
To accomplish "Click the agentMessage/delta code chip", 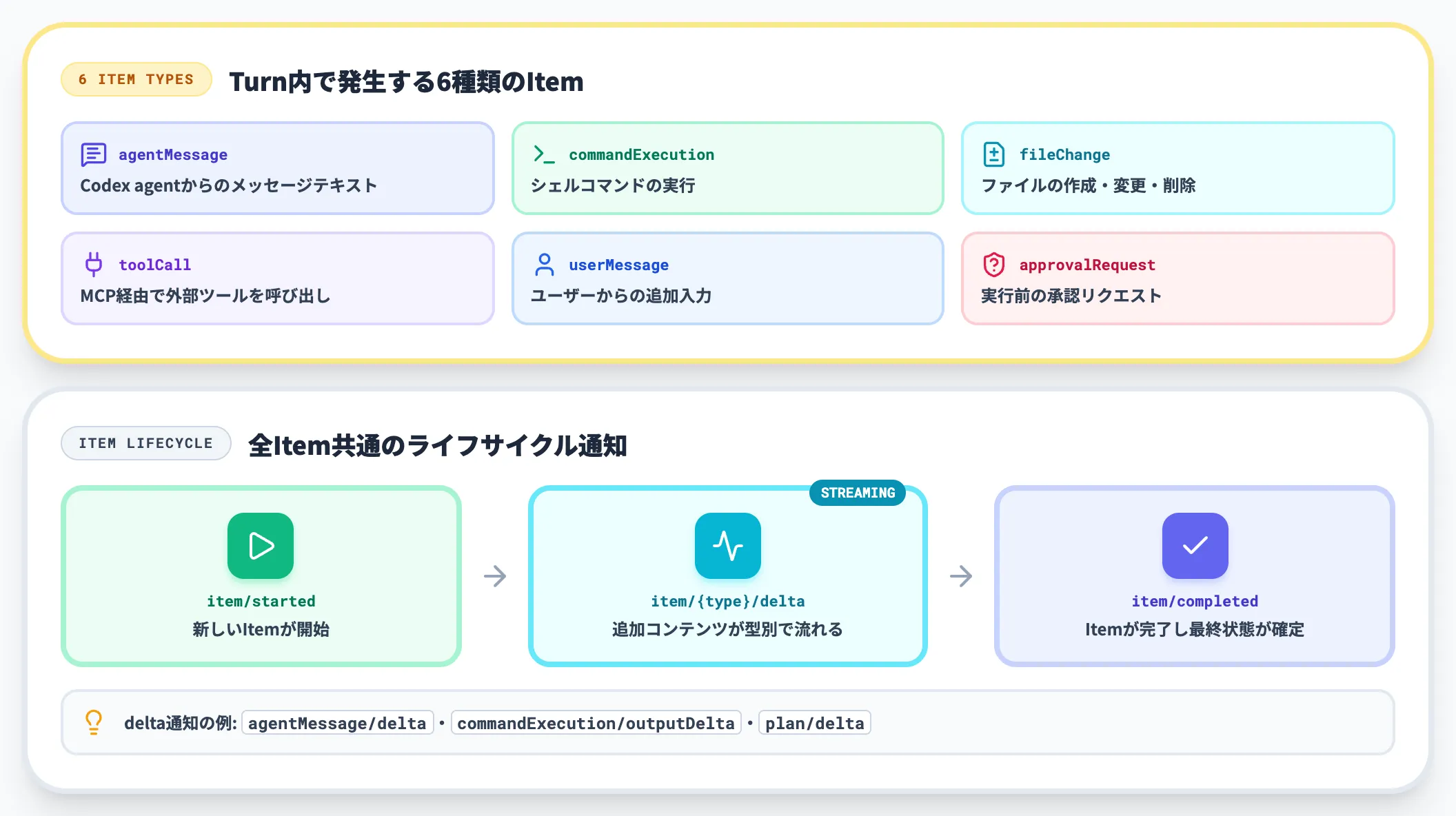I will tap(337, 723).
